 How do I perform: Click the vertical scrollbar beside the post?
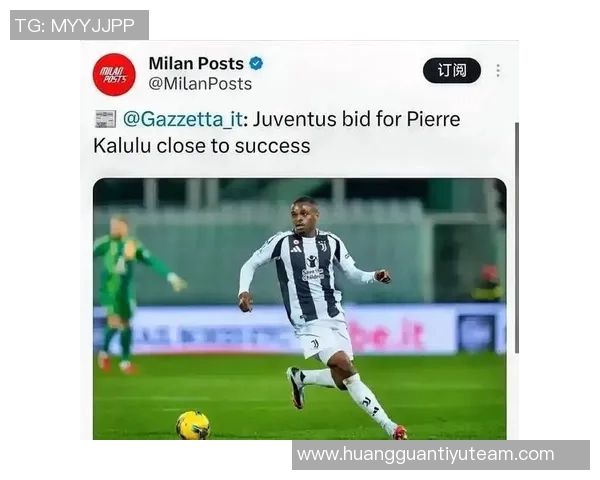pos(517,237)
